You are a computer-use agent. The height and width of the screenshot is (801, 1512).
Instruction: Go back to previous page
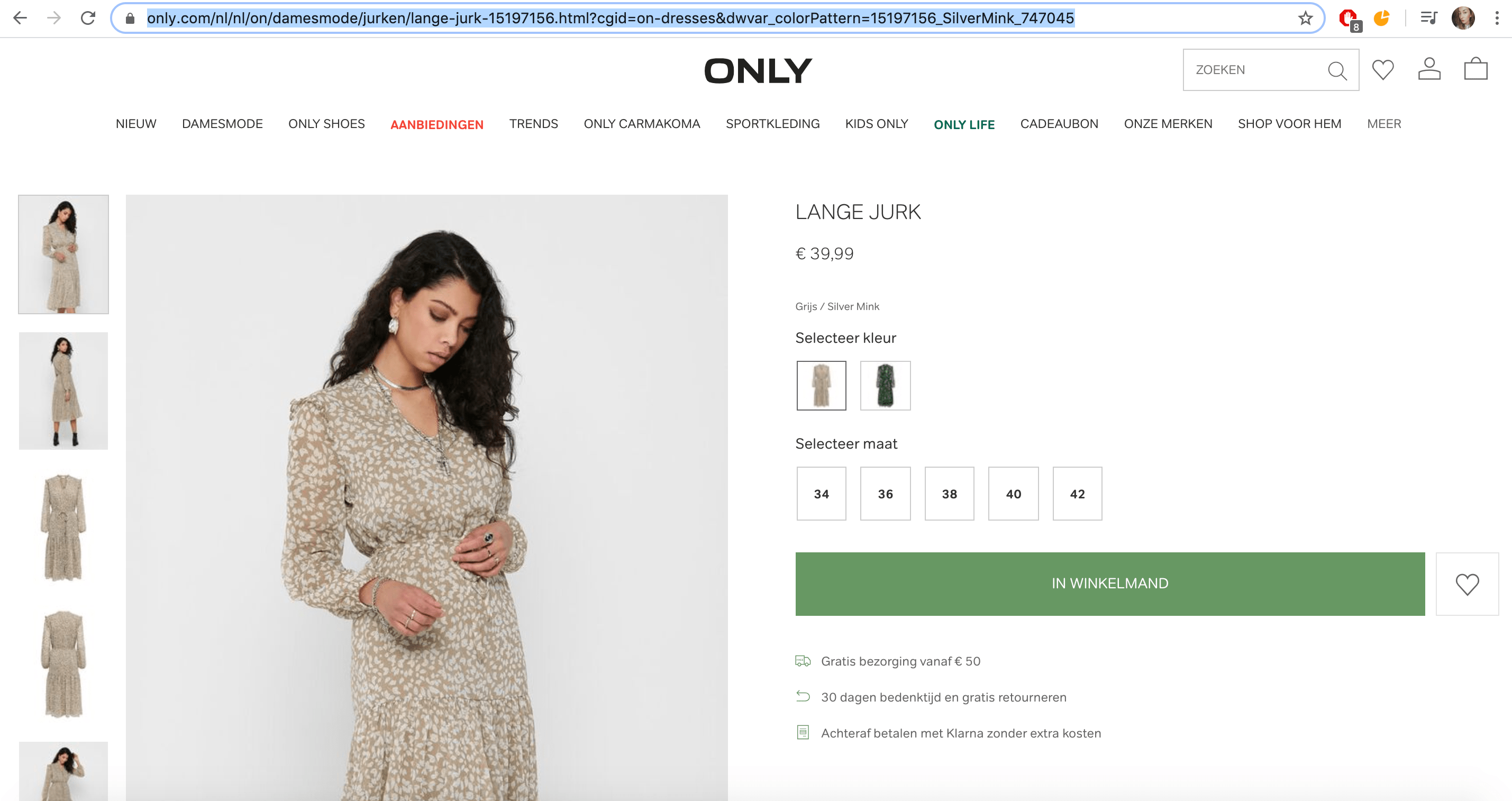click(x=20, y=18)
